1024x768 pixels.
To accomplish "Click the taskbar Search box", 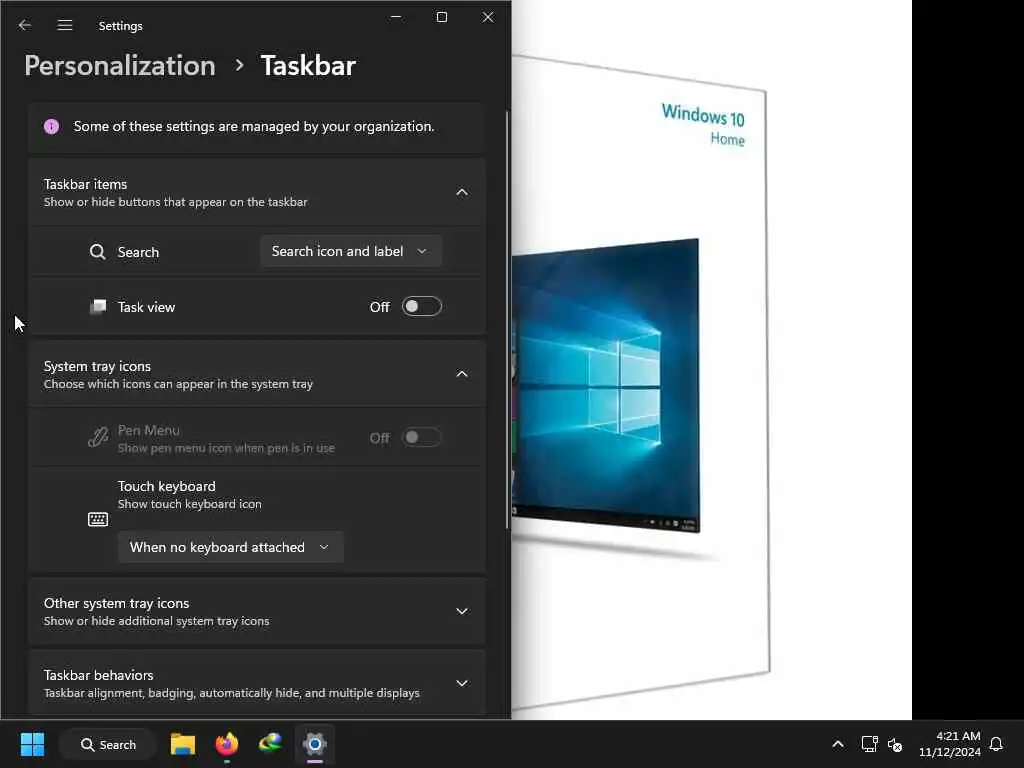I will (x=108, y=744).
